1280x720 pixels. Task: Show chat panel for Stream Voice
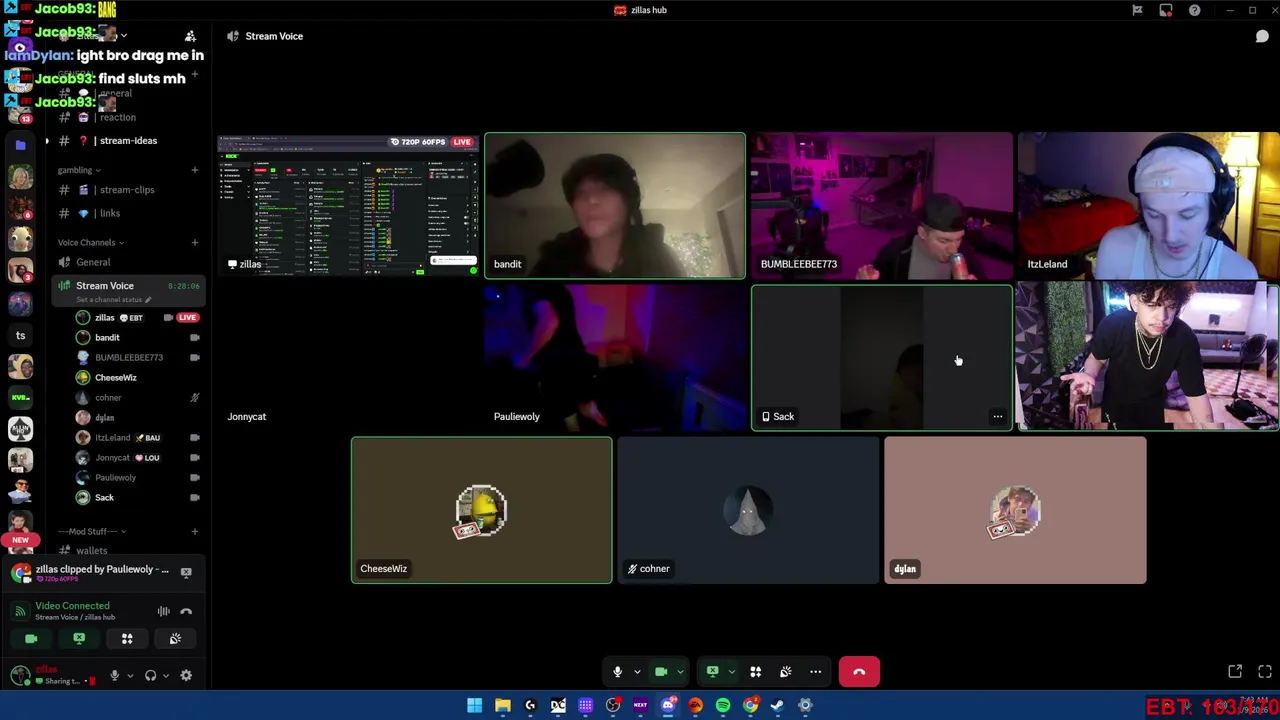point(1262,36)
